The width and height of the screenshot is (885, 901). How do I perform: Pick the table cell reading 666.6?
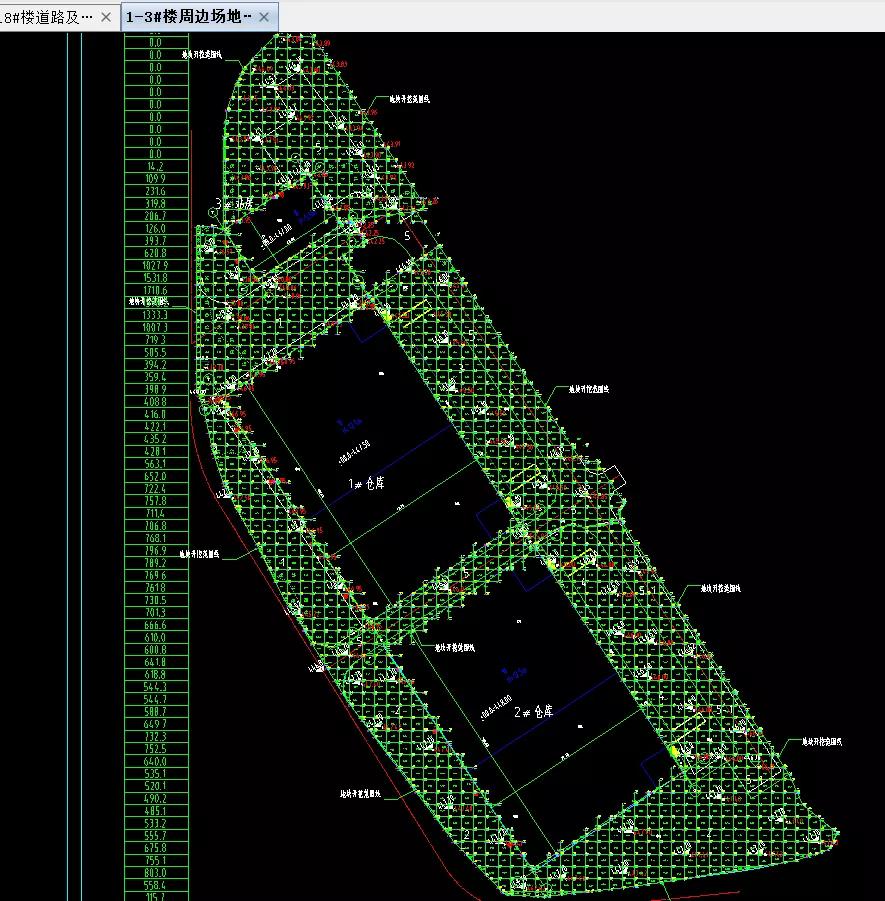[155, 625]
